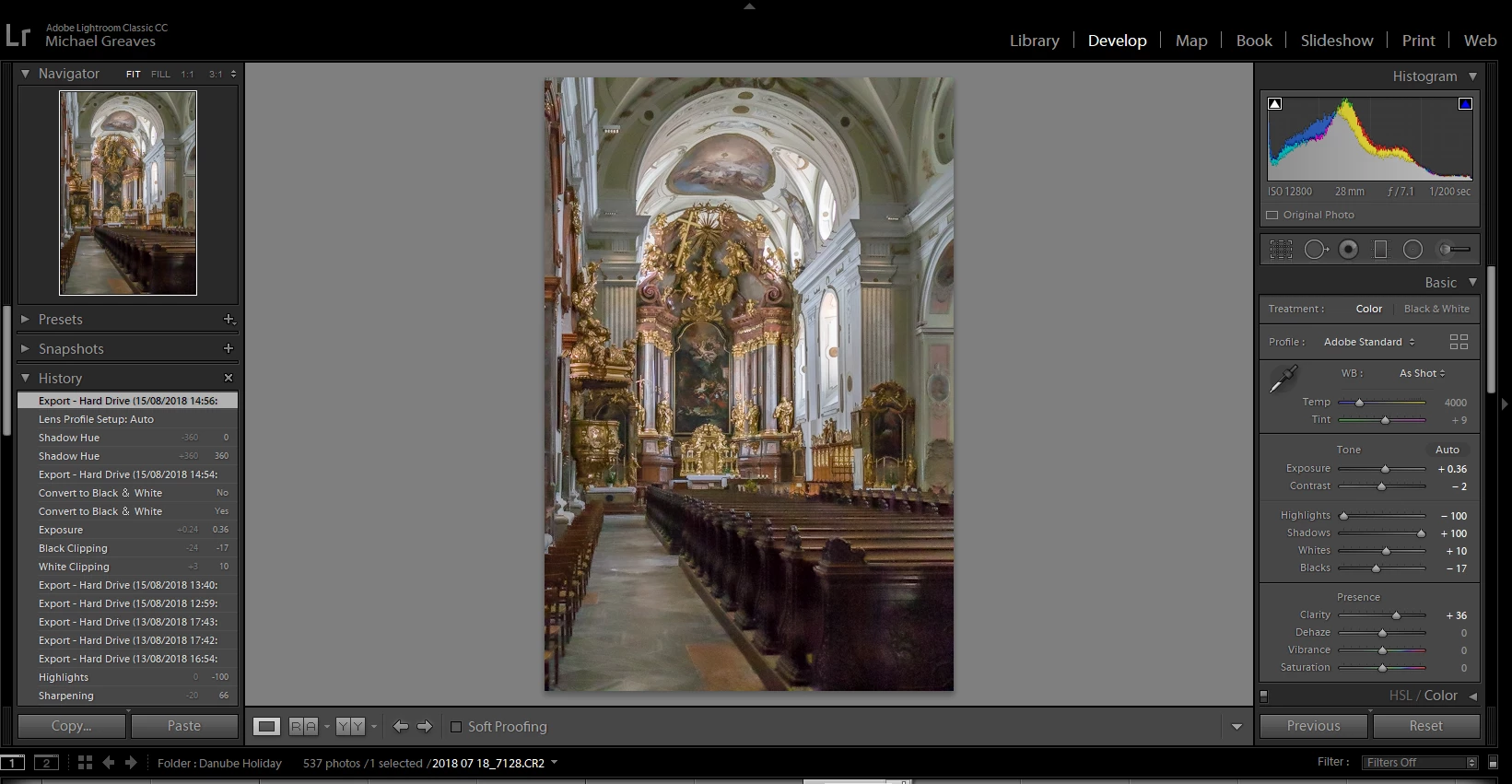
Task: Collapse the Navigator panel
Action: pyautogui.click(x=25, y=73)
